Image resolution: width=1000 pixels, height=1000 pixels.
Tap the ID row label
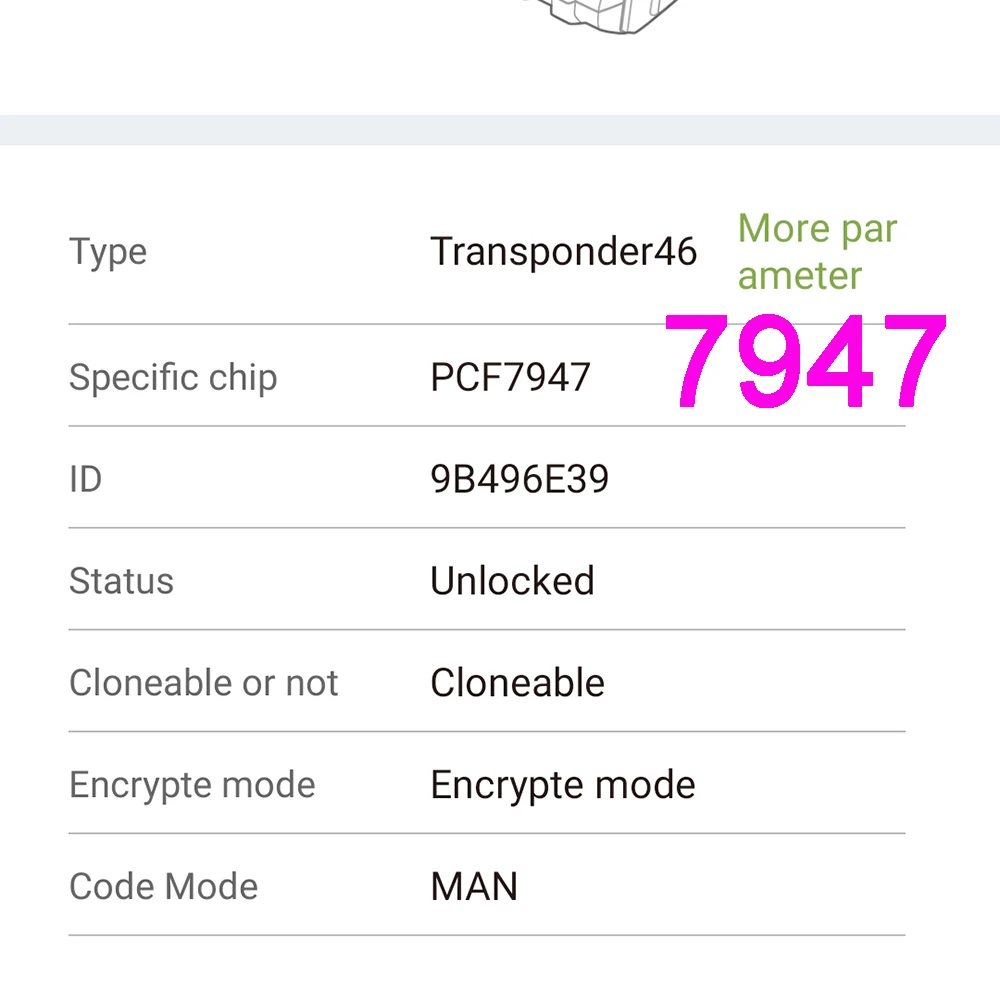click(x=86, y=479)
